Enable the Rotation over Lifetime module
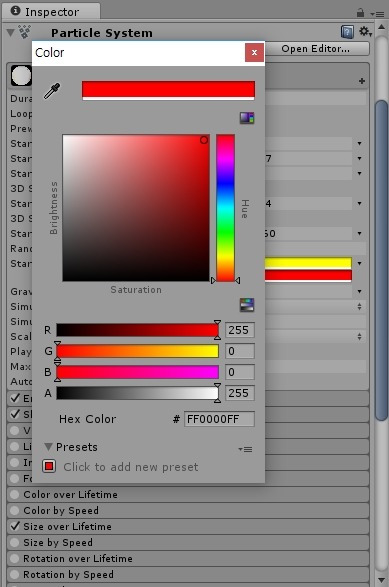Screen dimensions: 389x587 click(x=15, y=558)
